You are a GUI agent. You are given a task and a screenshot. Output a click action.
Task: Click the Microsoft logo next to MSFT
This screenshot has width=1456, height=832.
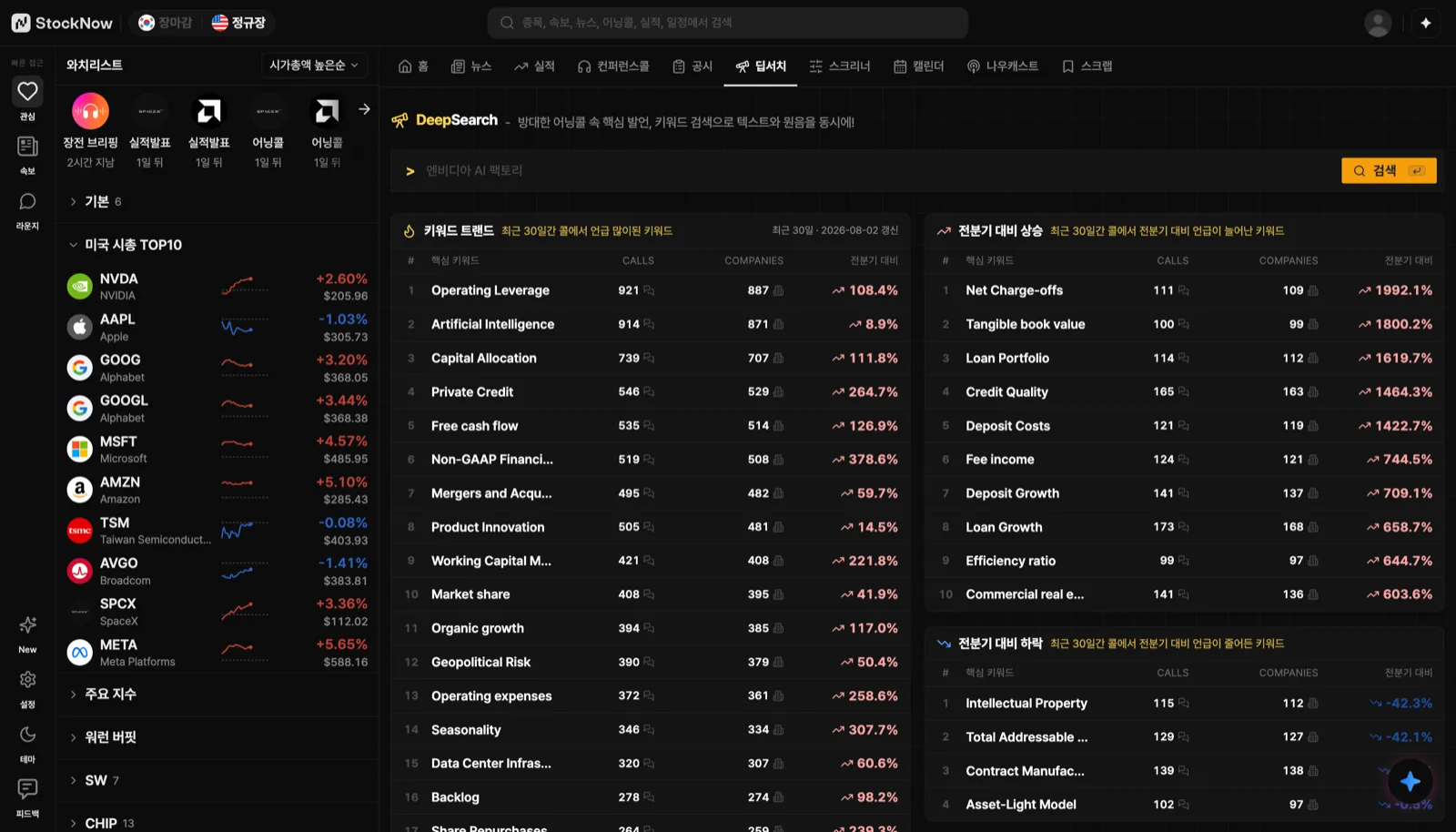(x=80, y=449)
